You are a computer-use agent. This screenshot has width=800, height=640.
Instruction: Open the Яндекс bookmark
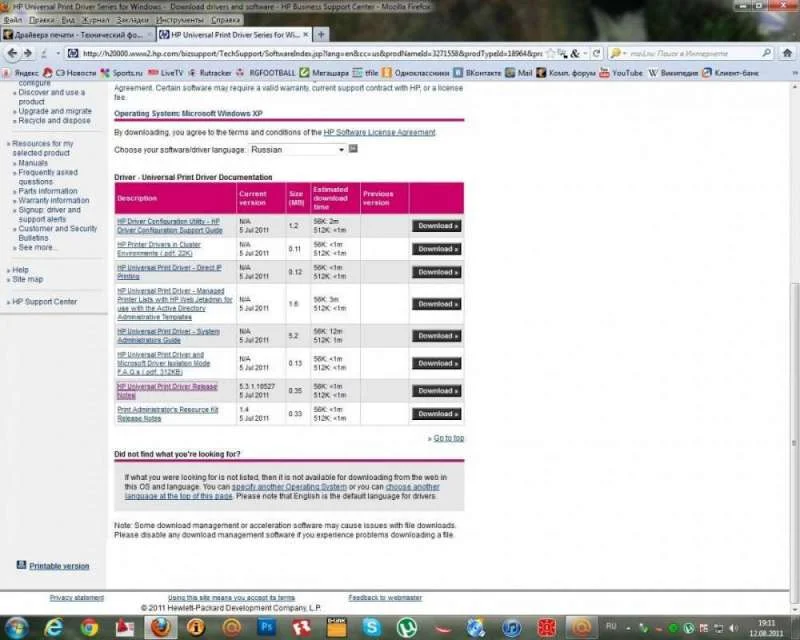[20, 73]
